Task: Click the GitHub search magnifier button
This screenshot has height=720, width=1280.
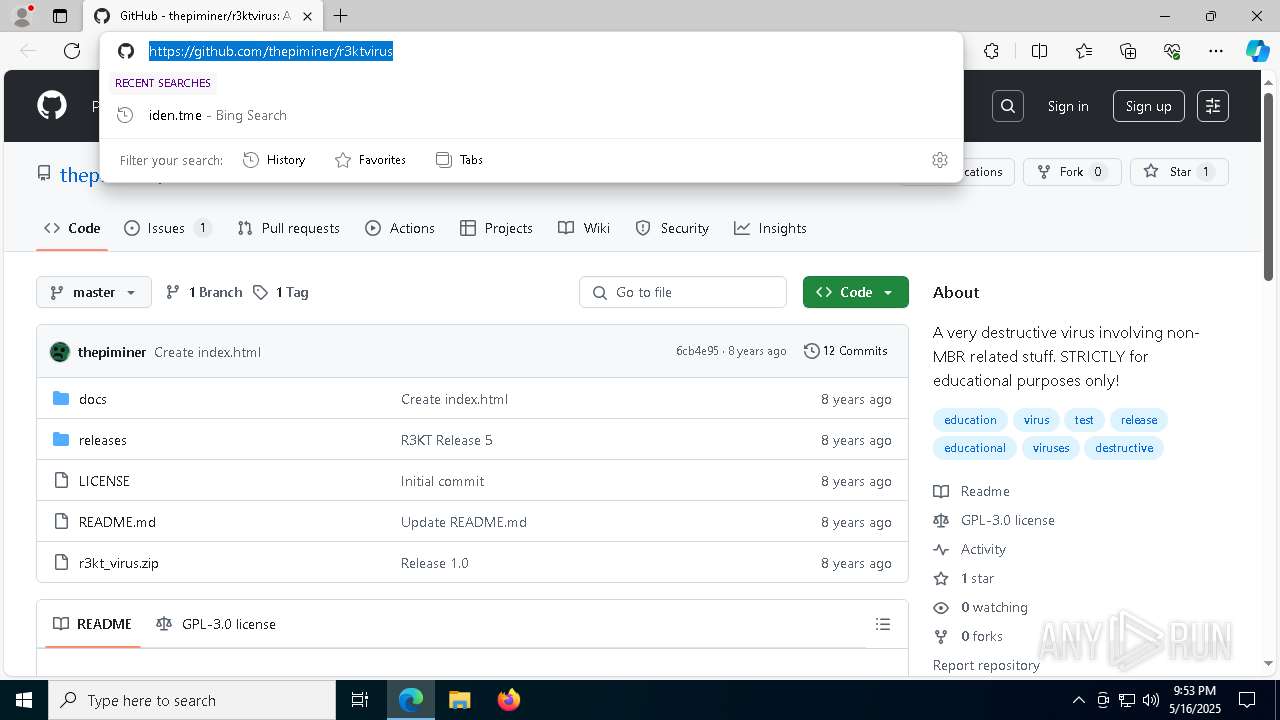Action: tap(1008, 106)
